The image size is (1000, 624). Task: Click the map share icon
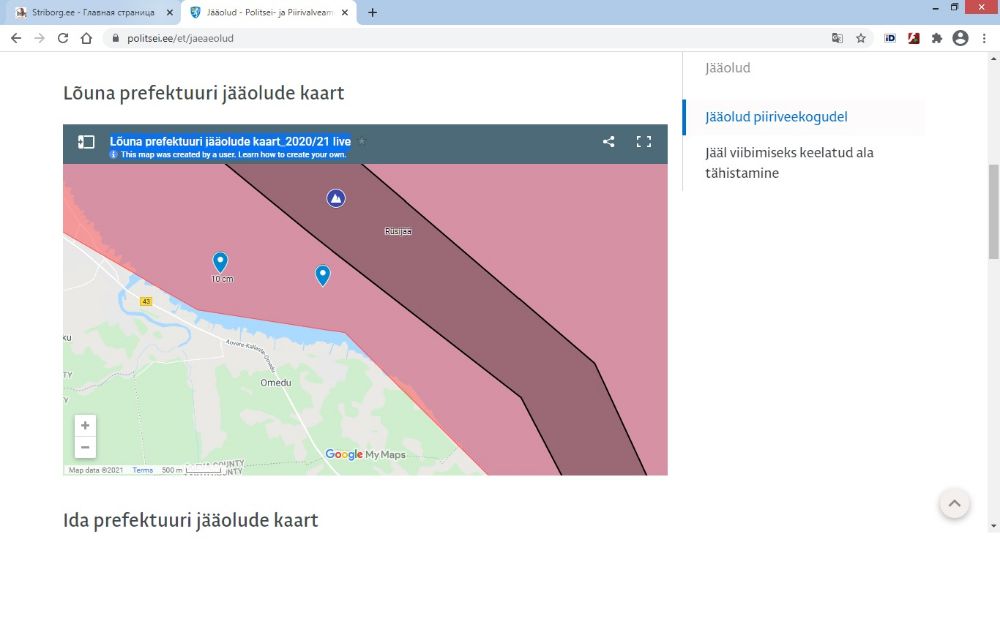pyautogui.click(x=608, y=142)
